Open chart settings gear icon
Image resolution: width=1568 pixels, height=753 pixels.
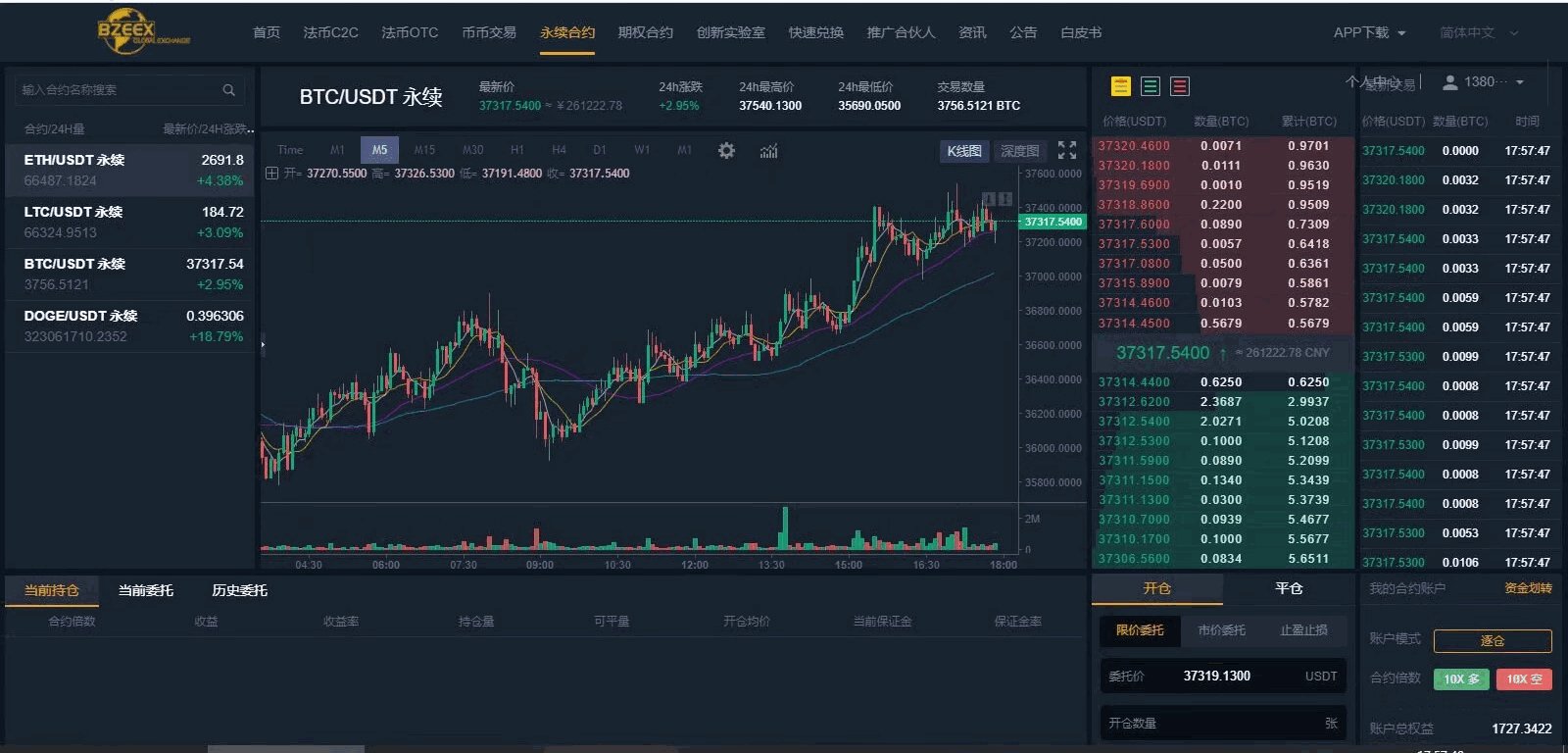(x=726, y=150)
